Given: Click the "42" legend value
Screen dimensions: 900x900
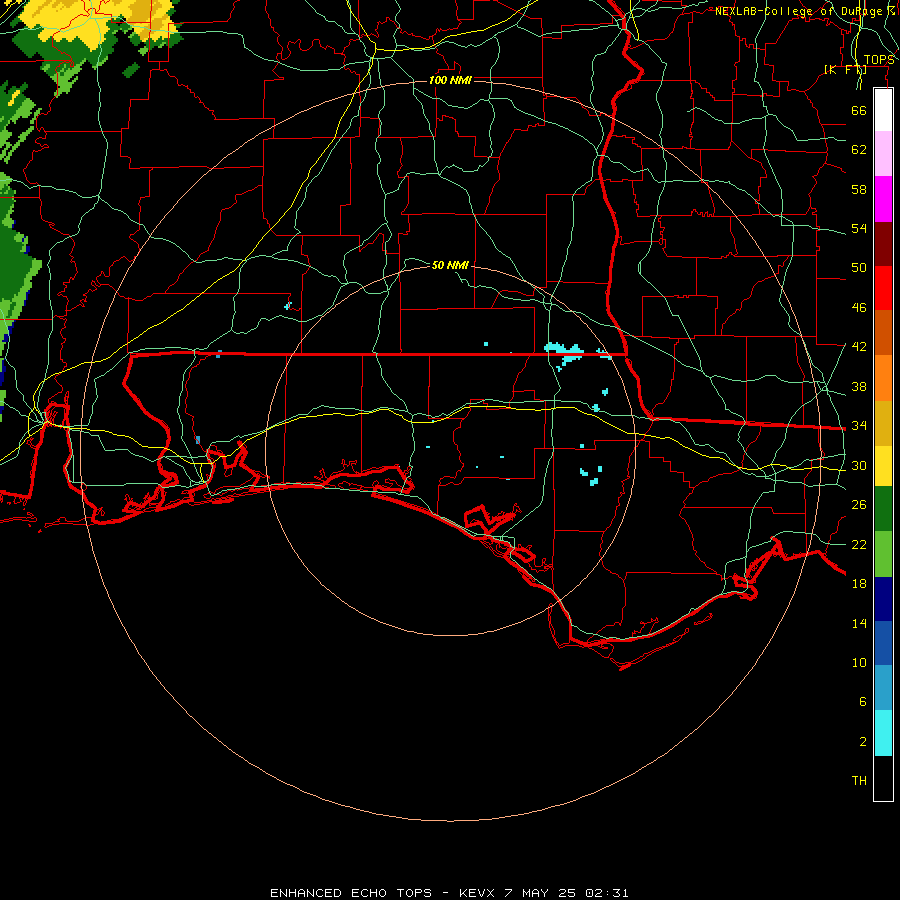Looking at the screenshot, I should [x=859, y=347].
